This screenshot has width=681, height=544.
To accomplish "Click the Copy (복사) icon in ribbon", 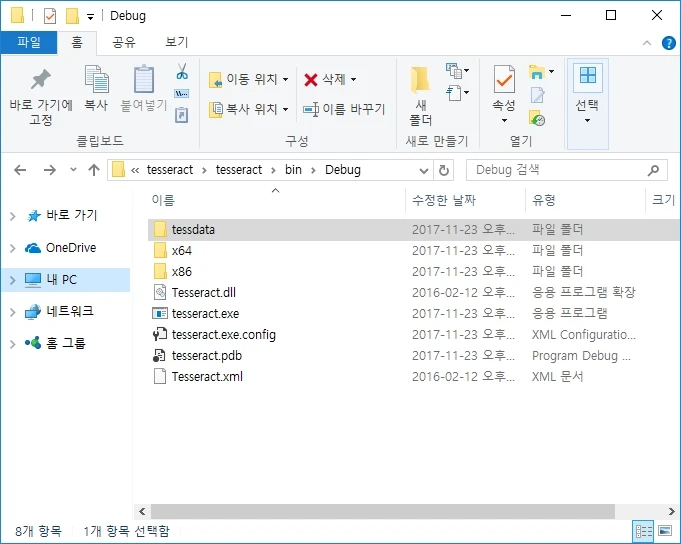I will 96,80.
